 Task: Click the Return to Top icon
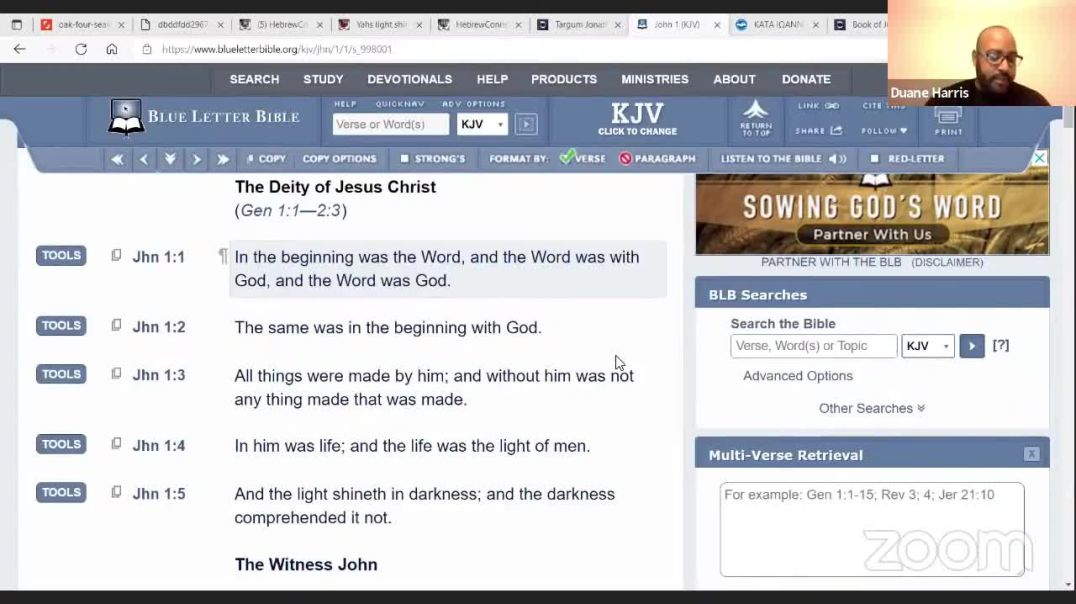(755, 118)
